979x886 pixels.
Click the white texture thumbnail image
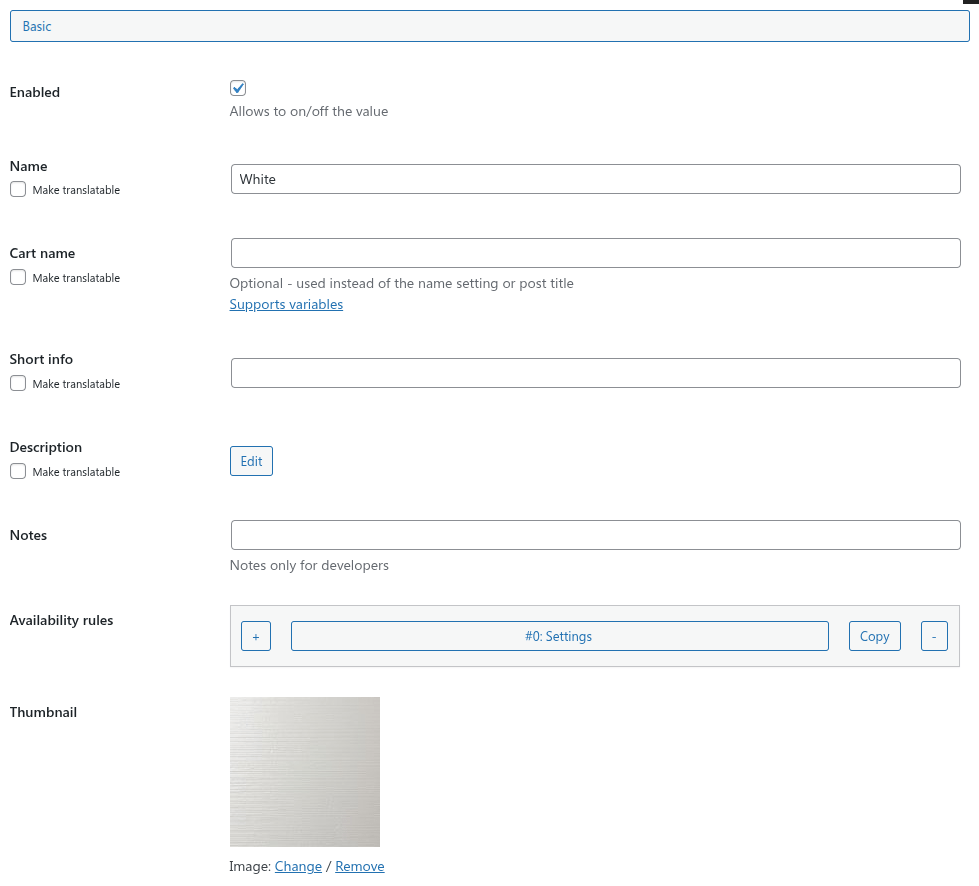[305, 772]
